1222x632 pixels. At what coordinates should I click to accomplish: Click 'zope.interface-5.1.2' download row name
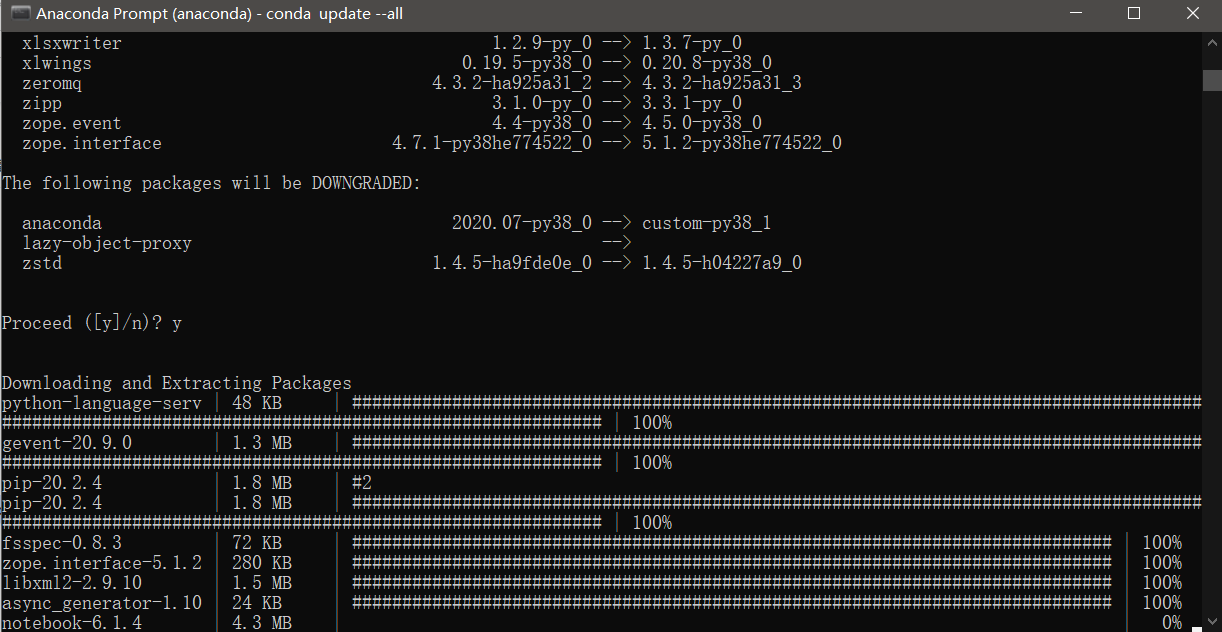pyautogui.click(x=102, y=563)
